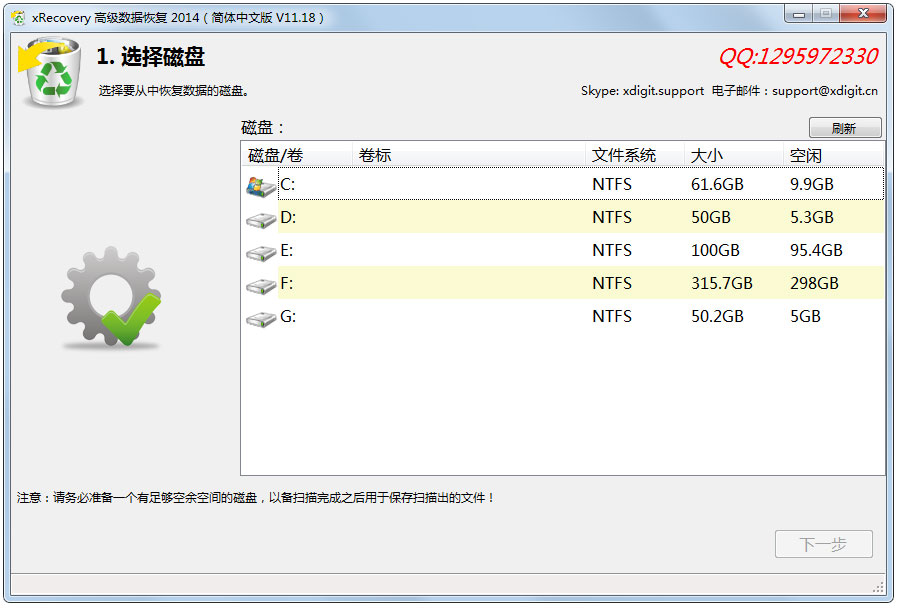899x608 pixels.
Task: Click the G: drive icon
Action: (x=261, y=319)
